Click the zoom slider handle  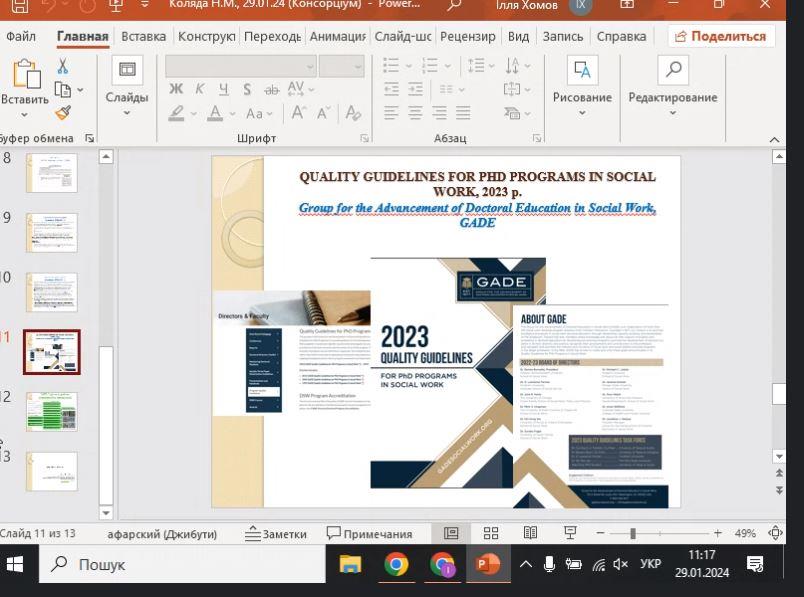click(633, 533)
